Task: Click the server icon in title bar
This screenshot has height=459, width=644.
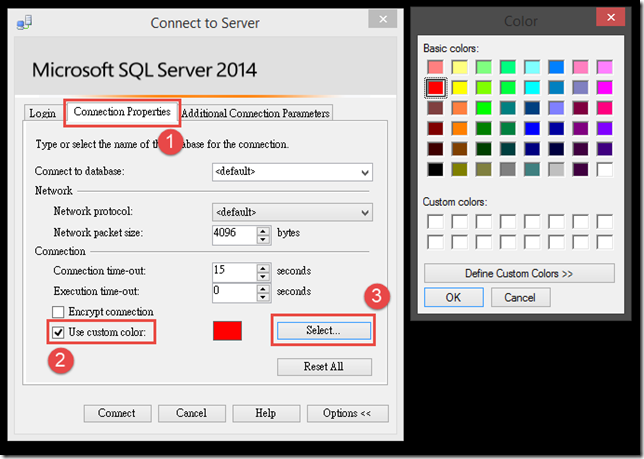Action: (24, 23)
